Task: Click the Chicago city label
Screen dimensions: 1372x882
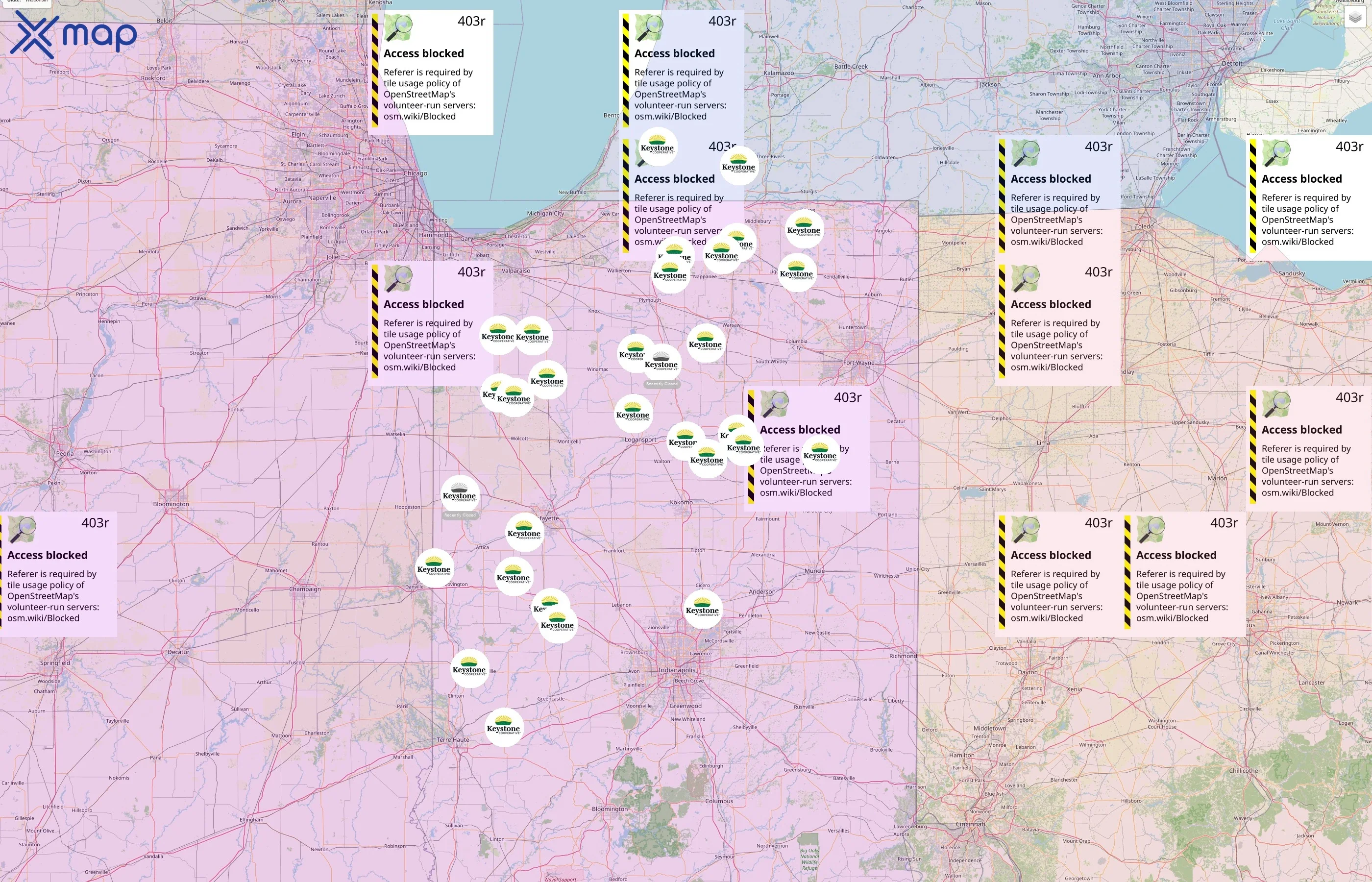Action: coord(415,173)
